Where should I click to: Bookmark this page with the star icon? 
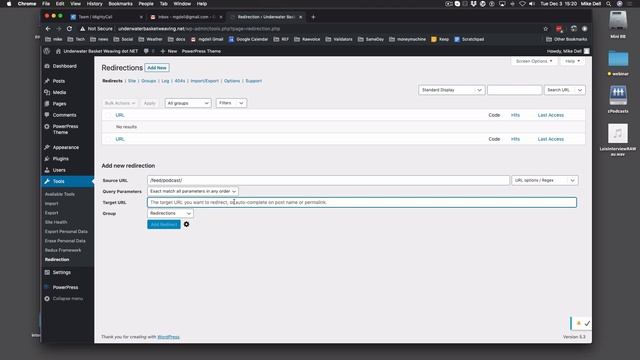(546, 29)
